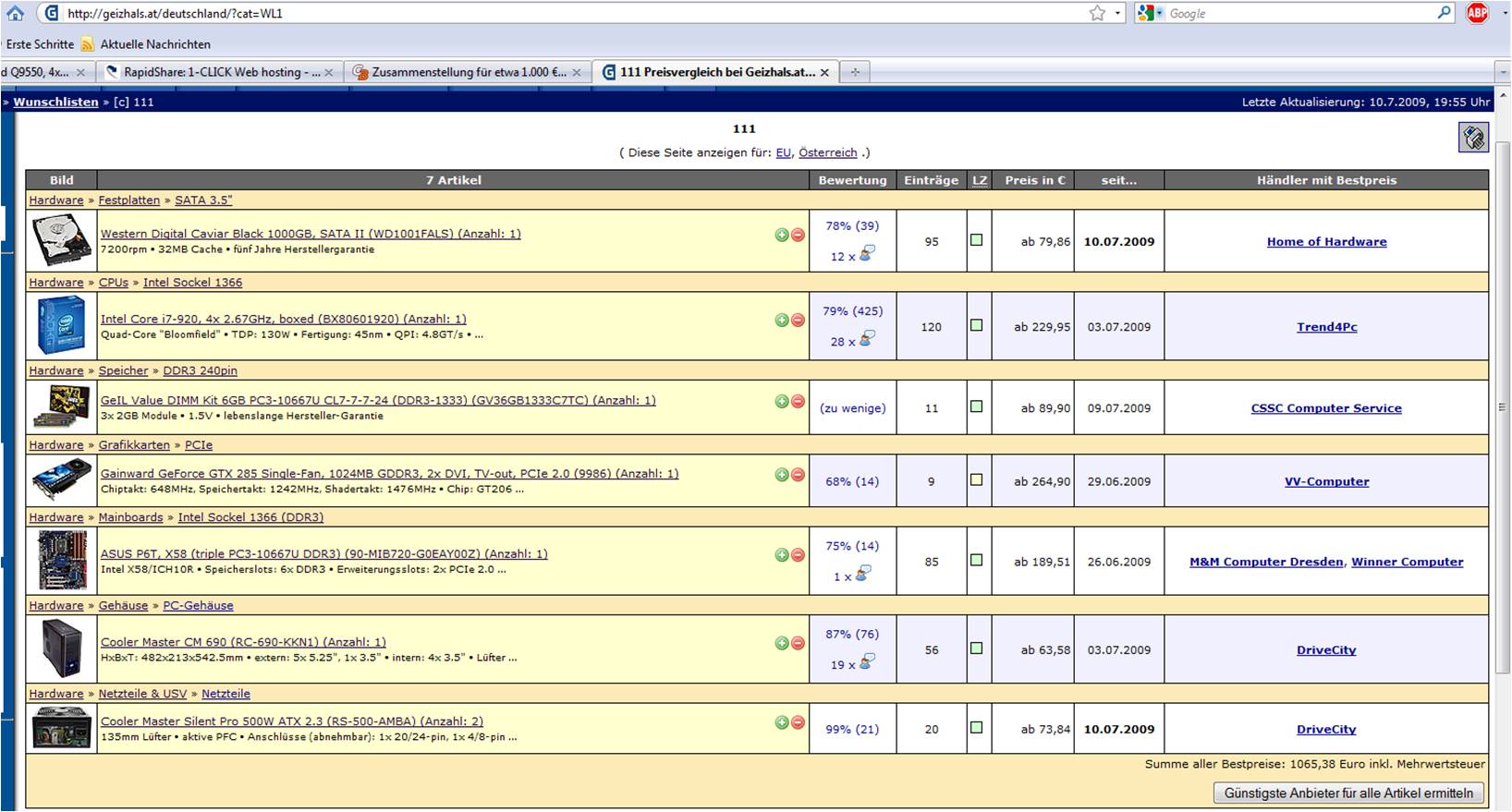Open the M&M Computer Dresden dealer link
1512x812 pixels.
(1266, 562)
